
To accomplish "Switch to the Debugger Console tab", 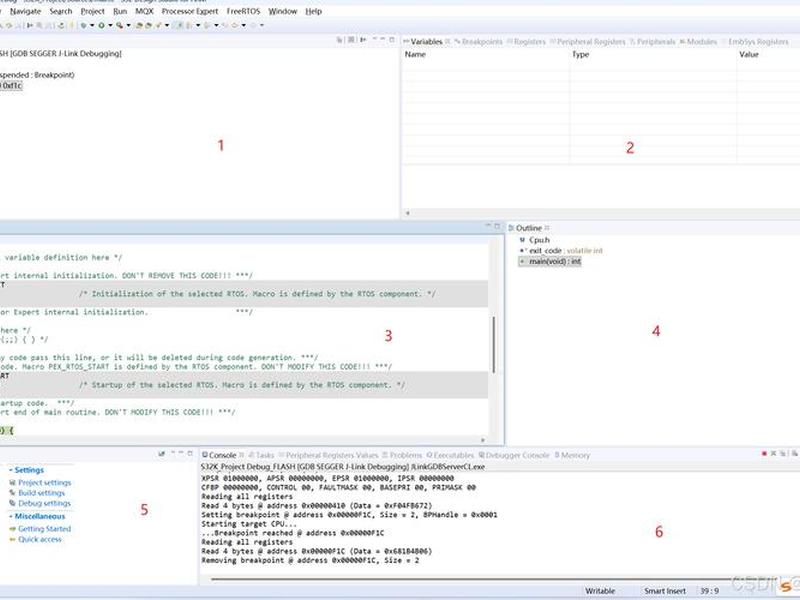I will [x=514, y=455].
